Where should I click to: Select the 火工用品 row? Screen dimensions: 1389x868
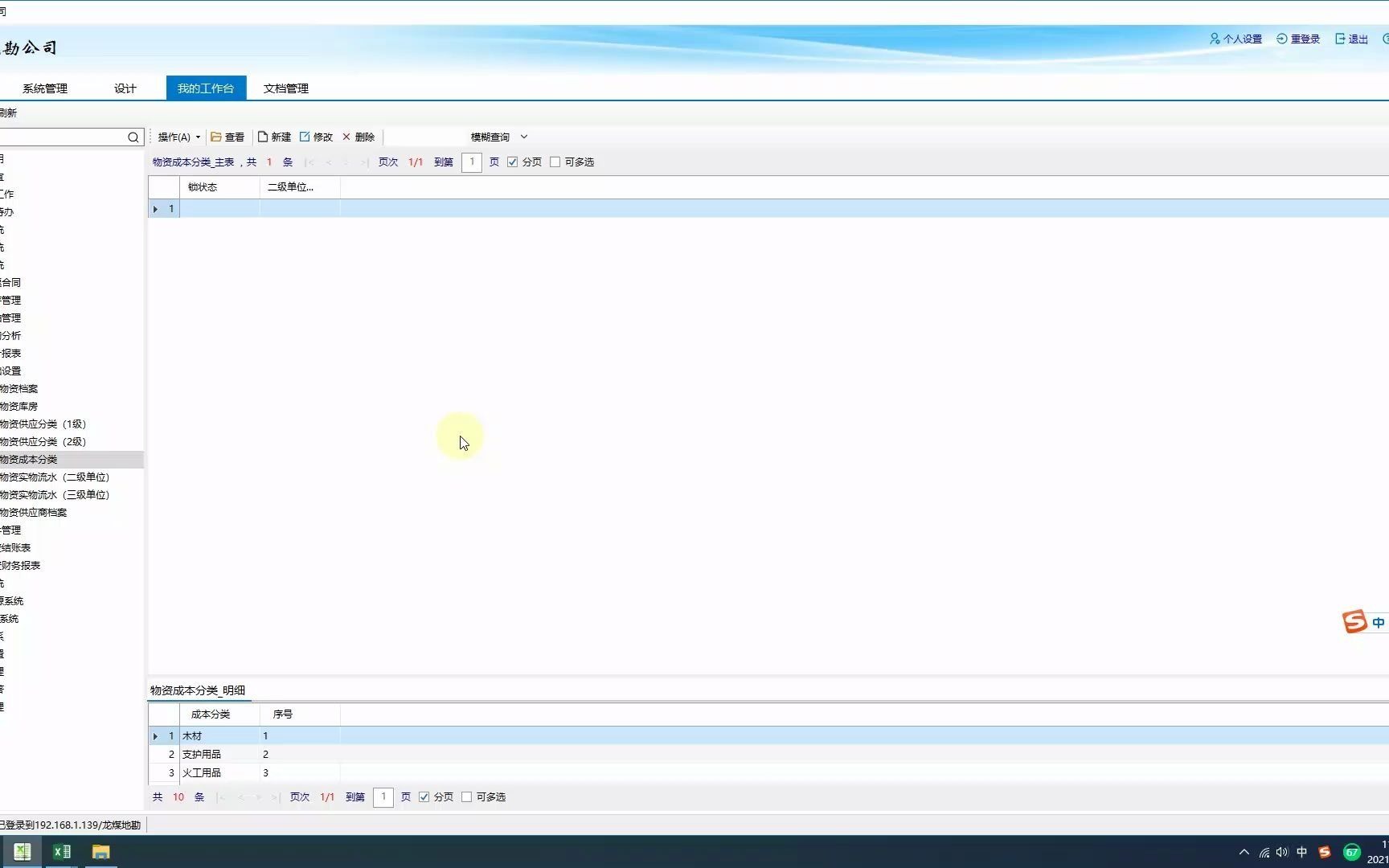point(768,773)
